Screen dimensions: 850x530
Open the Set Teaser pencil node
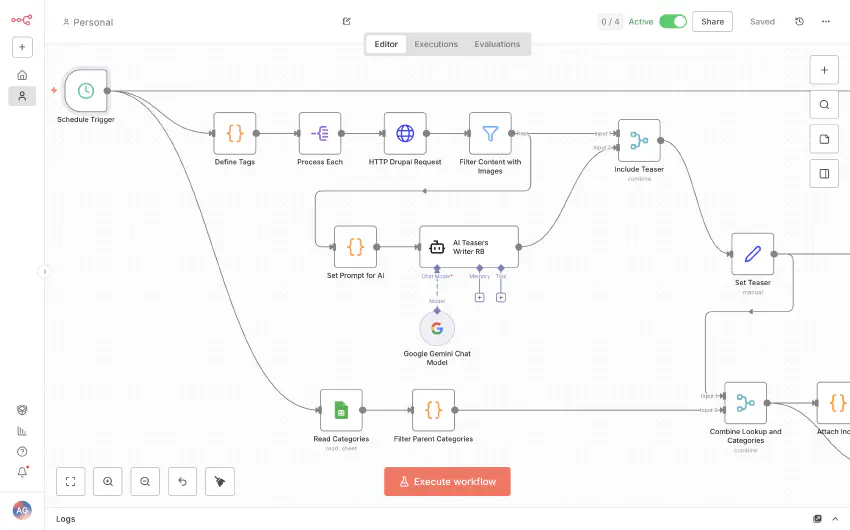pyautogui.click(x=752, y=254)
